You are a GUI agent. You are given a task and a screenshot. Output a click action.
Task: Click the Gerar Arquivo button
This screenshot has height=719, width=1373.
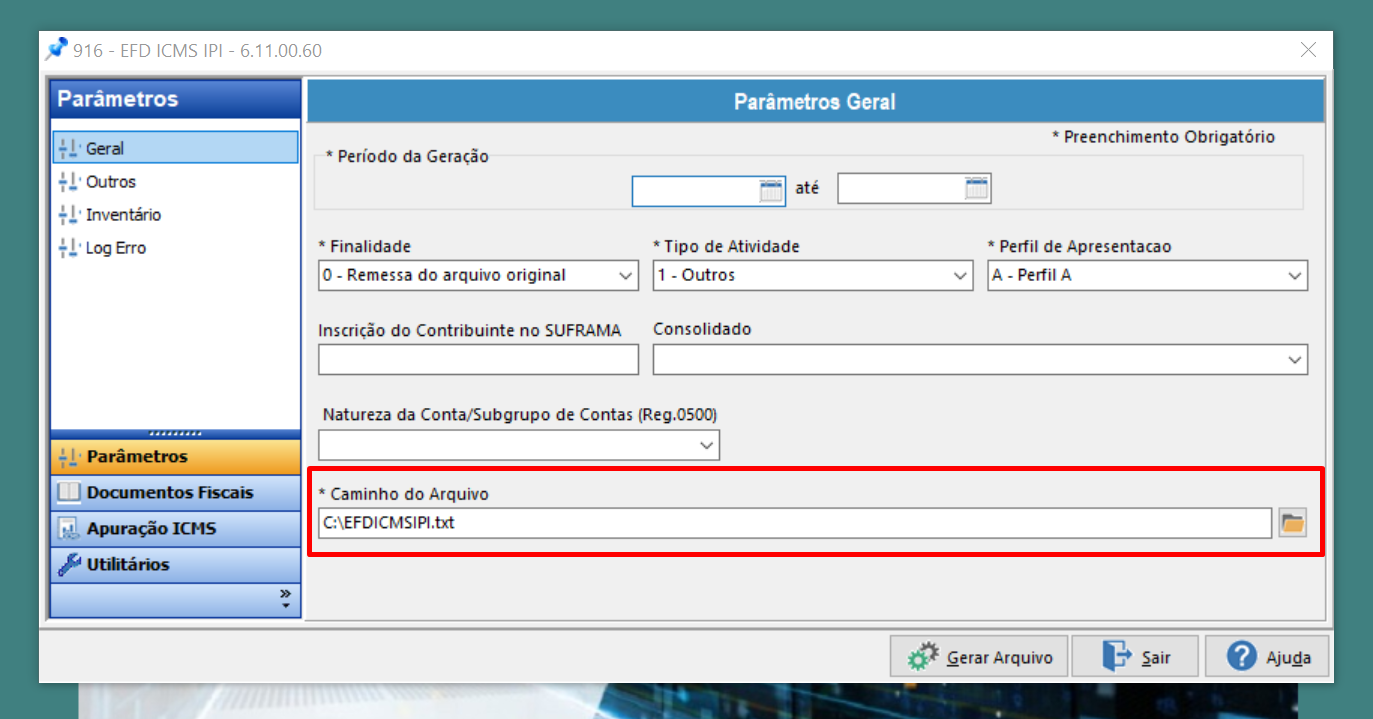tap(979, 657)
